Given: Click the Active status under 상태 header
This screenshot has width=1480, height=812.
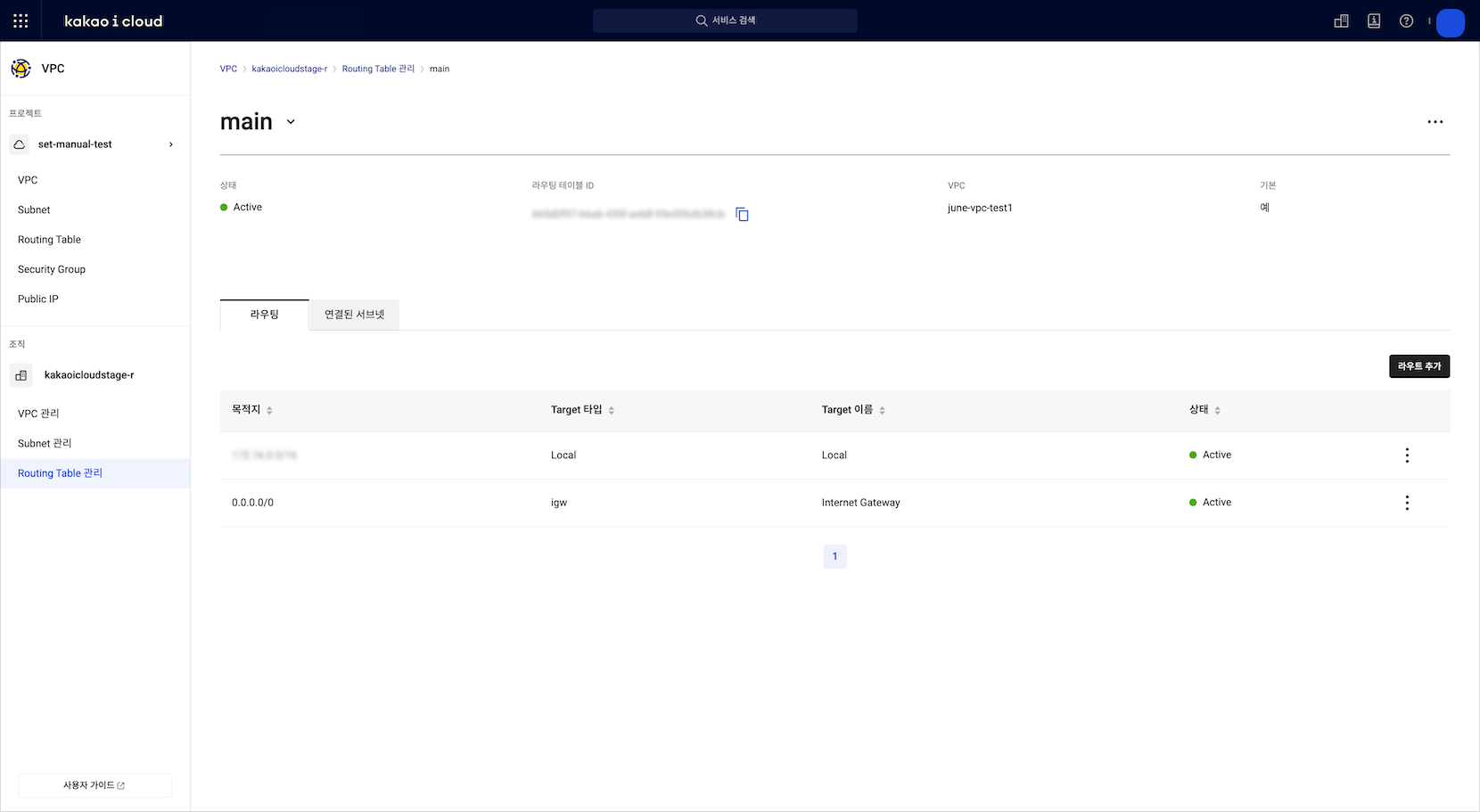Looking at the screenshot, I should pyautogui.click(x=242, y=207).
